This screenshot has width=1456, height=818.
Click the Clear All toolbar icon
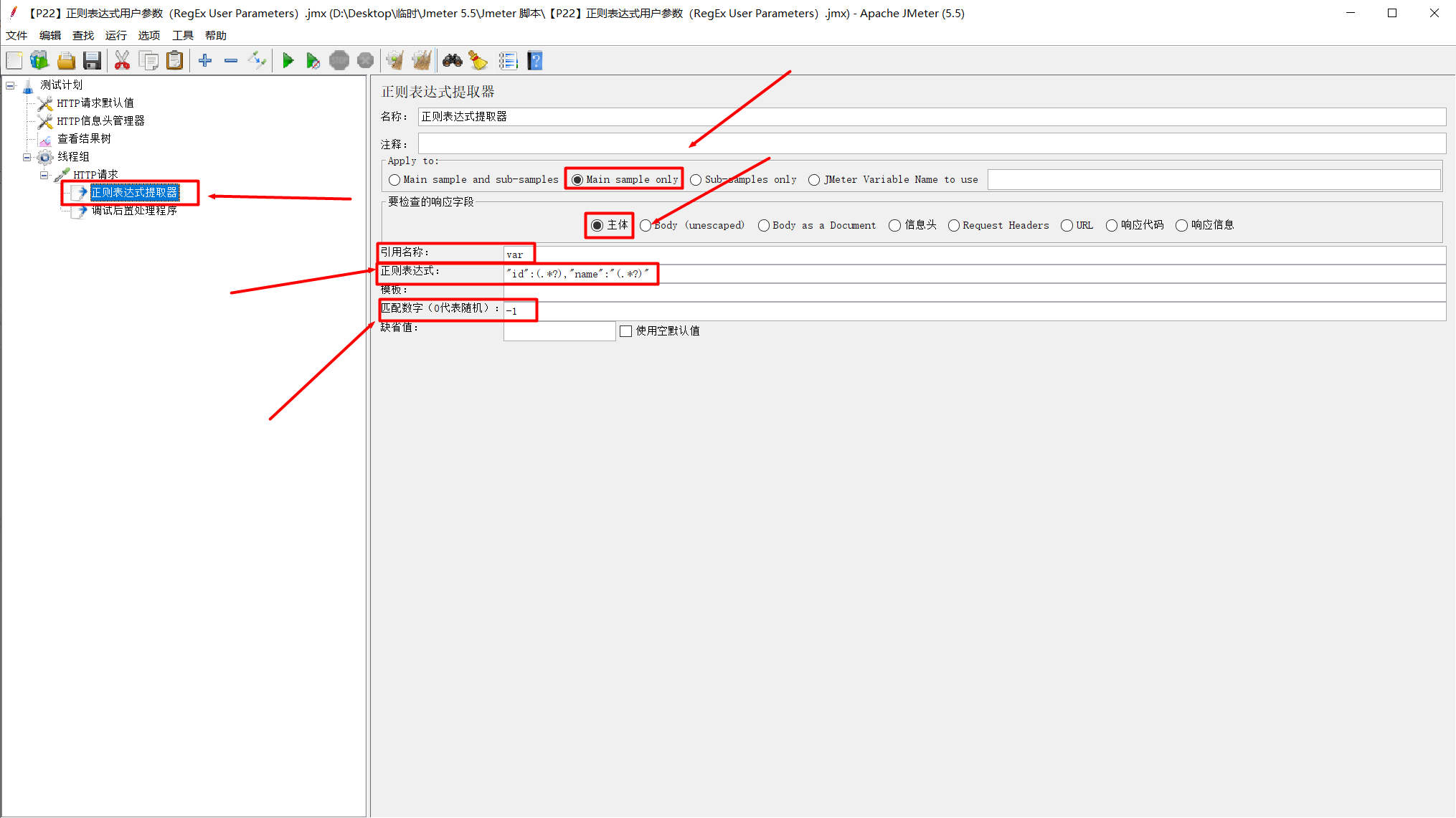(421, 60)
